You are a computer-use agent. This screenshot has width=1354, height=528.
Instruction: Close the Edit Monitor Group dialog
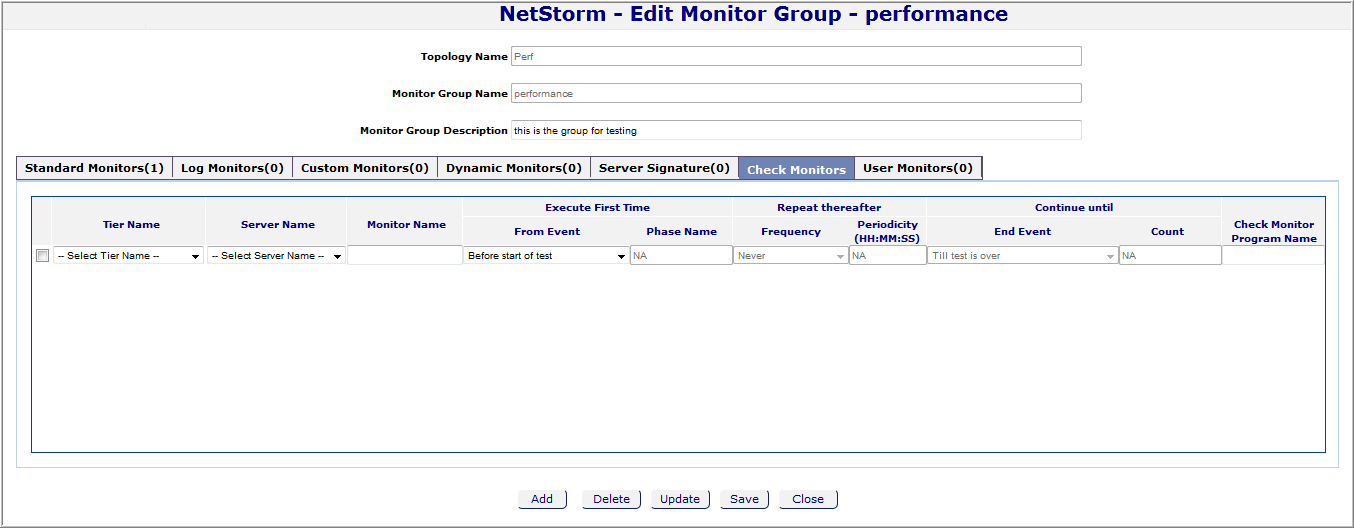808,499
